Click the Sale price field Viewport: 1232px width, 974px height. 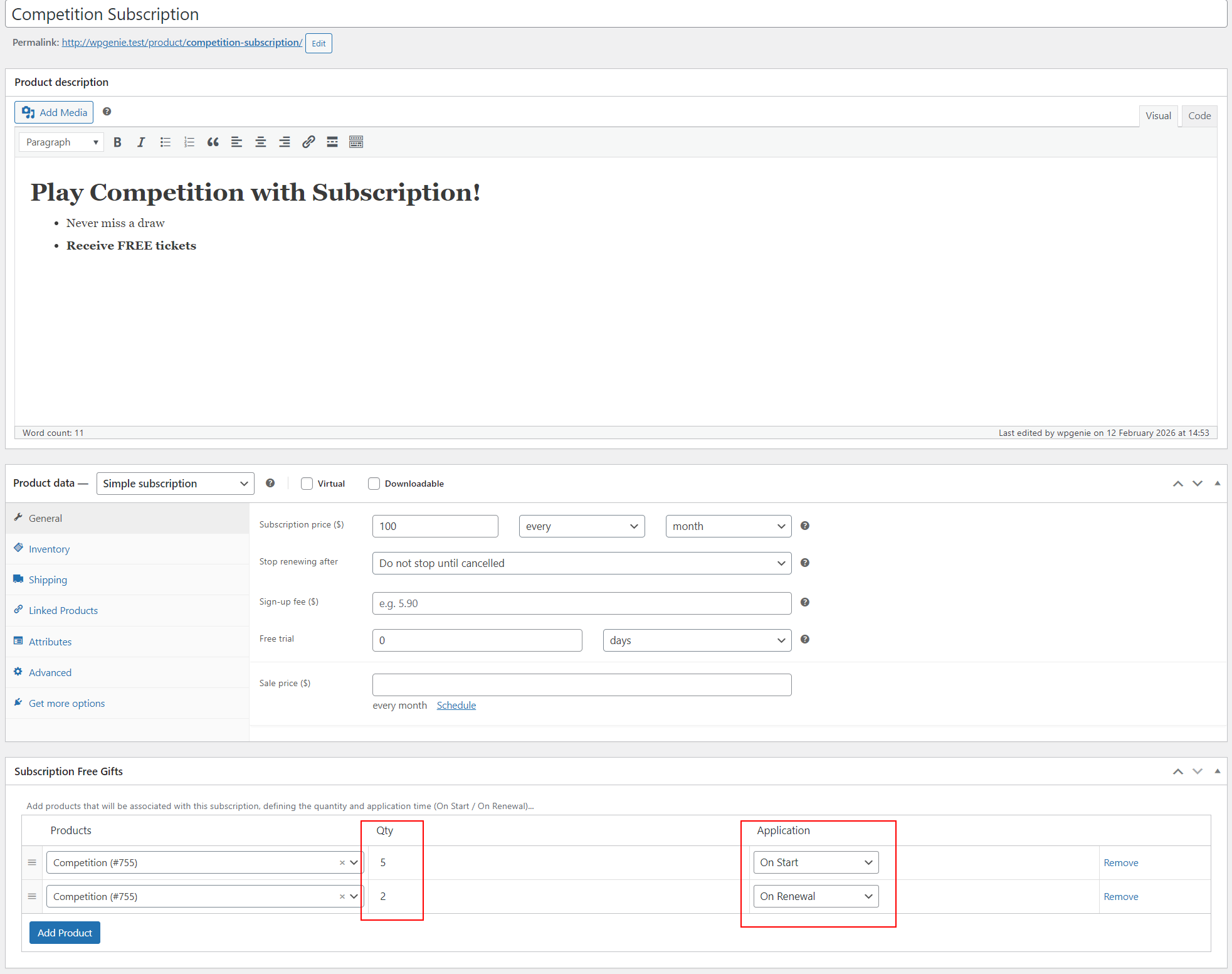[582, 685]
